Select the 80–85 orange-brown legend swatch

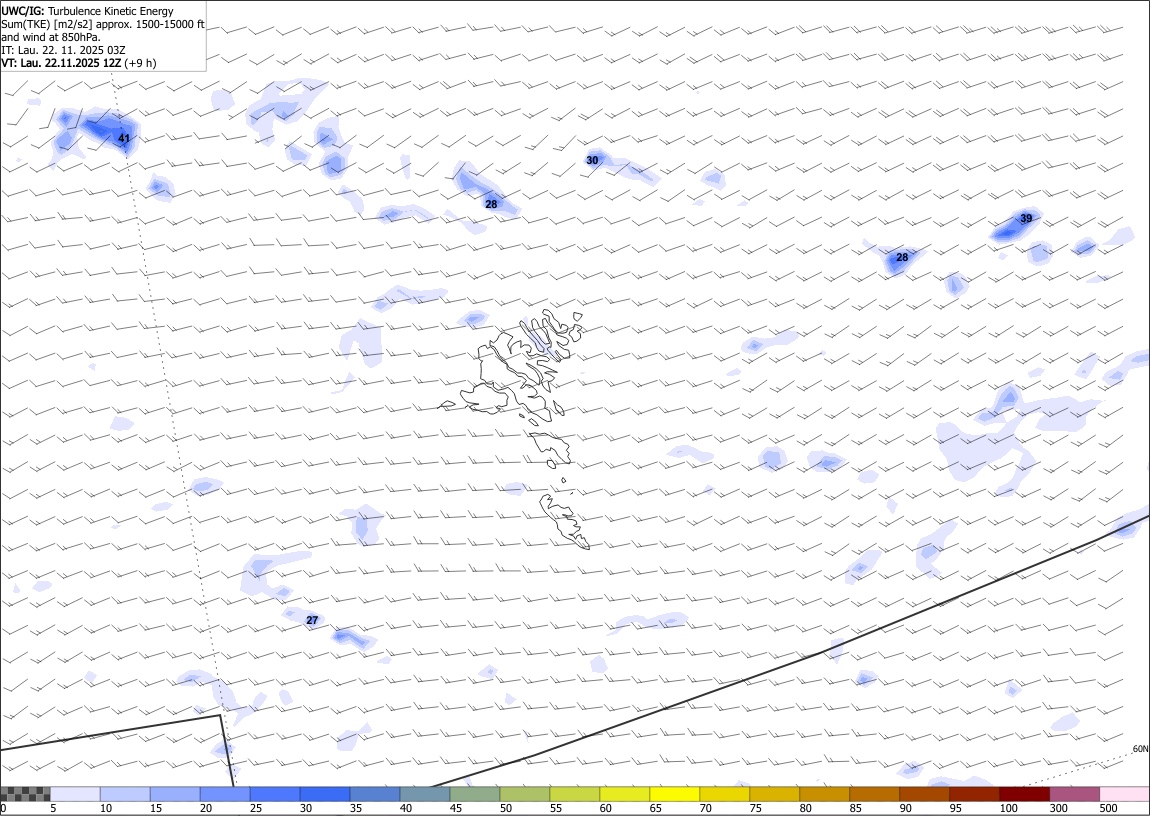tap(824, 794)
